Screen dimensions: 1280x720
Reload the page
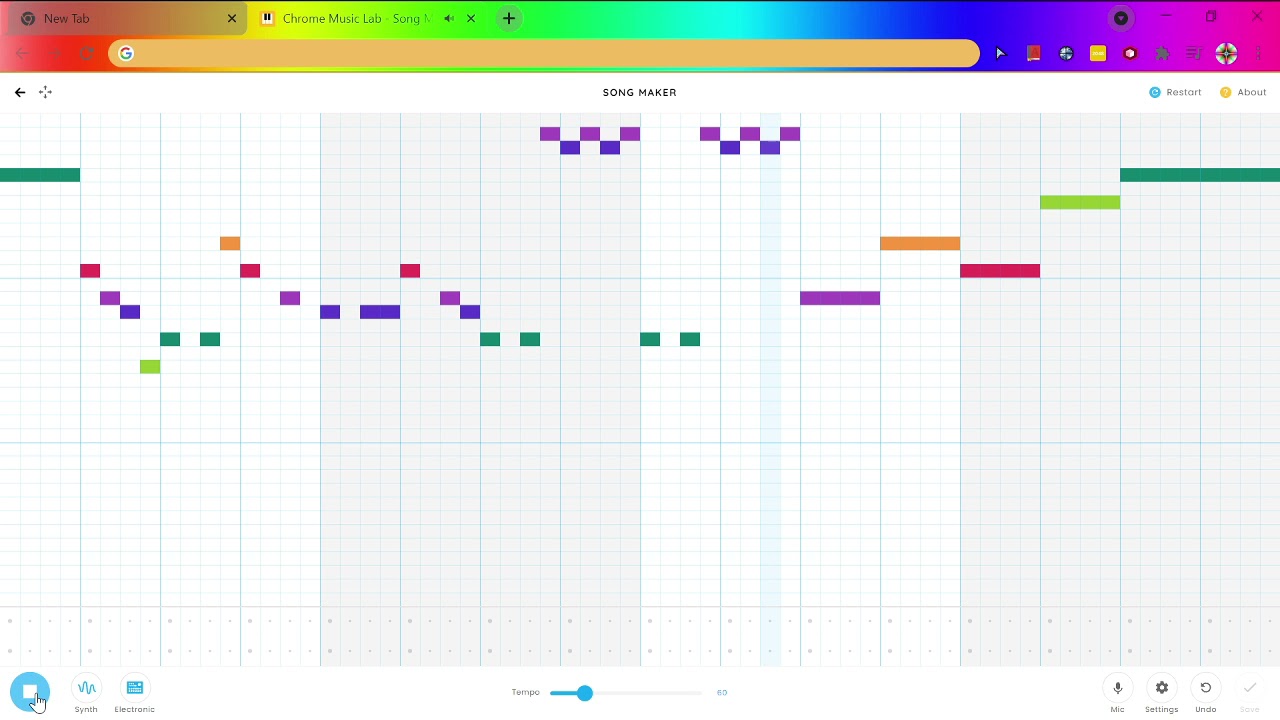(87, 53)
